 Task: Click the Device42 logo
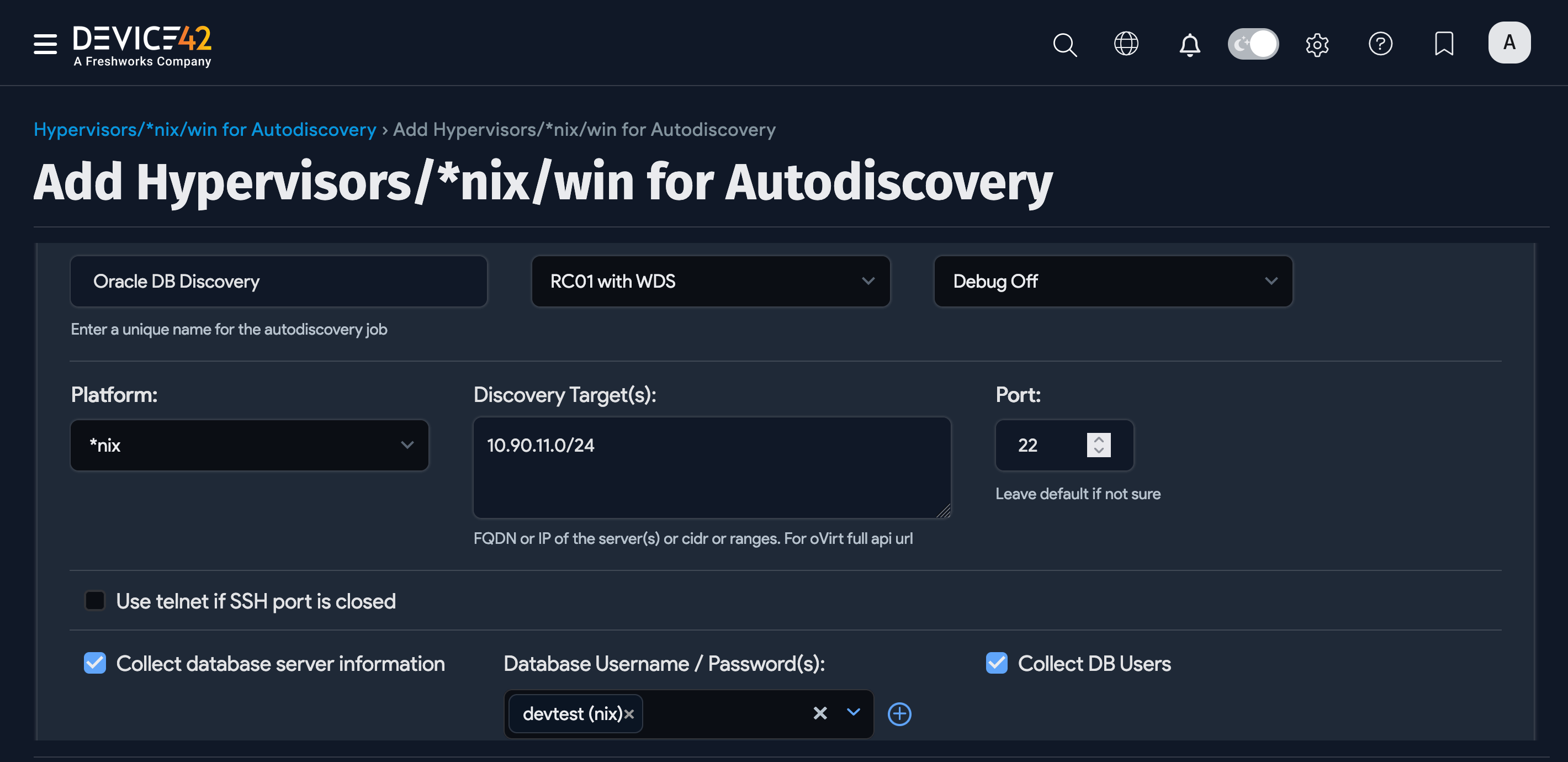coord(142,44)
